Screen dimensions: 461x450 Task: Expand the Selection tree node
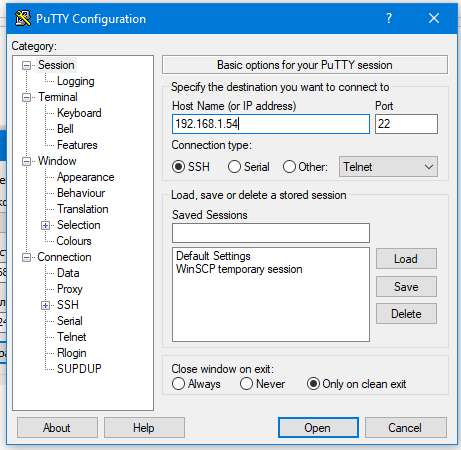coord(46,225)
